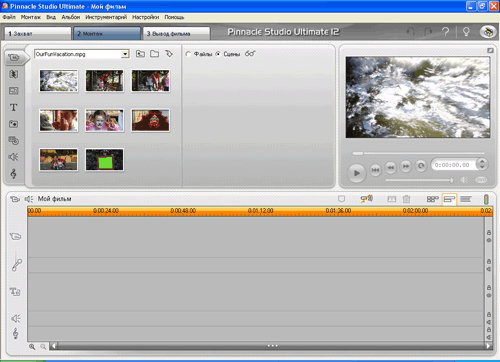Open the Альбом menu
The image size is (500, 362).
pyautogui.click(x=71, y=17)
